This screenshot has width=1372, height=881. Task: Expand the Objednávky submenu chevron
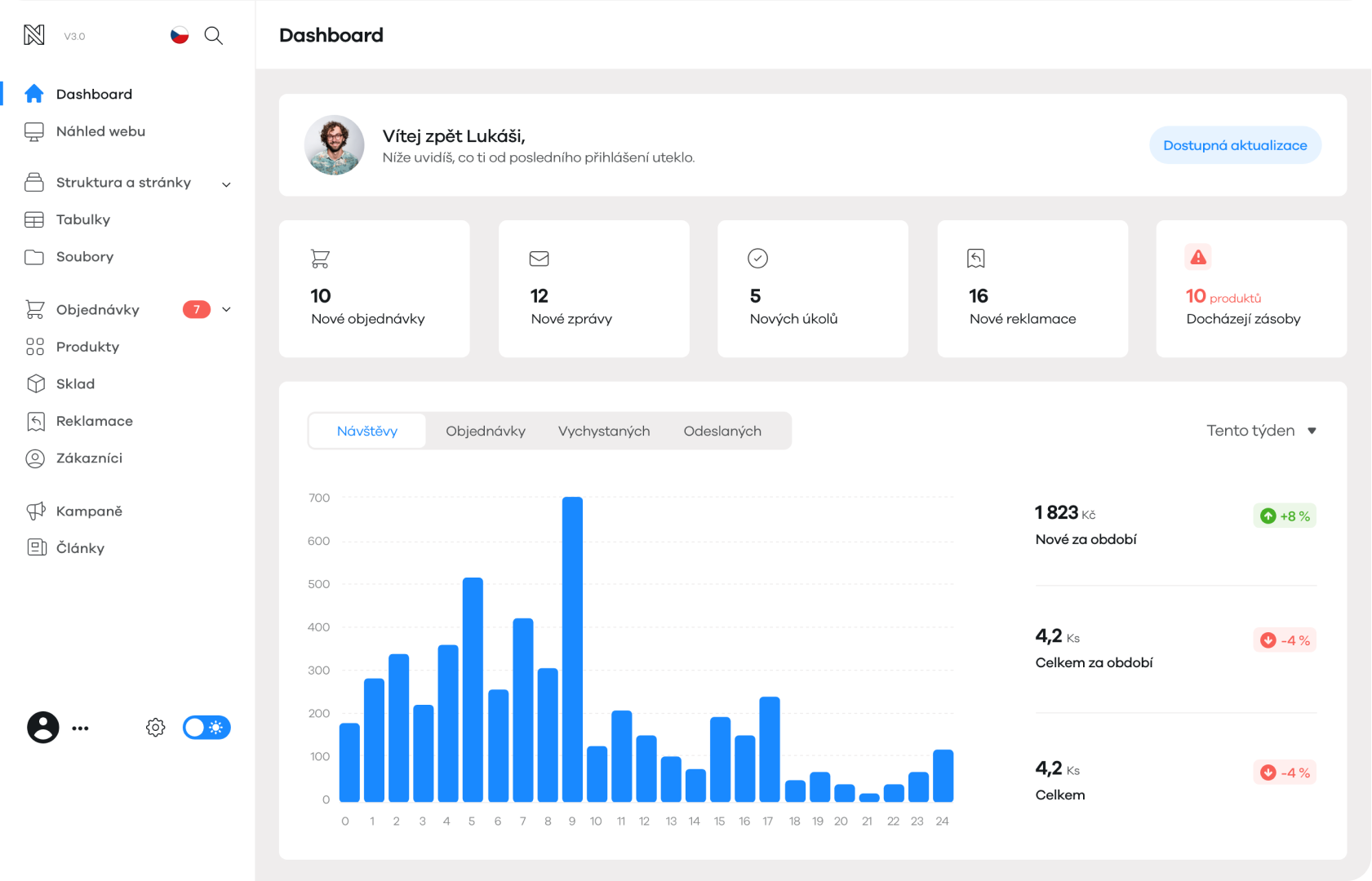coord(226,310)
